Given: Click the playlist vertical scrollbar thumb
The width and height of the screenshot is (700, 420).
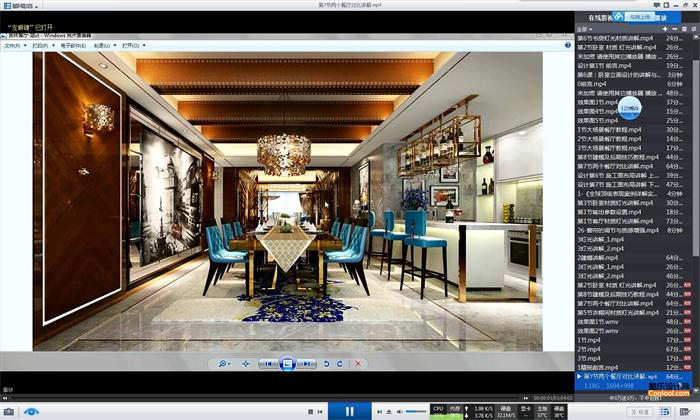Looking at the screenshot, I should 696,158.
